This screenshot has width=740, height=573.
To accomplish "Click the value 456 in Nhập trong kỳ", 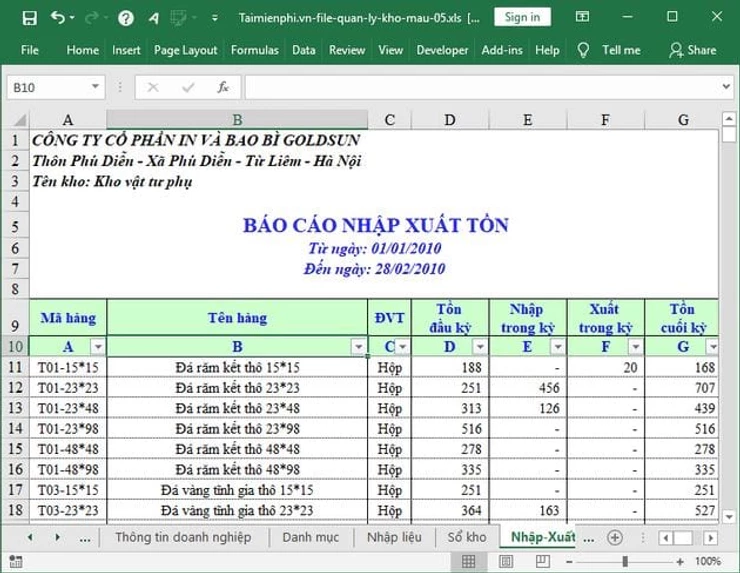I will (549, 388).
